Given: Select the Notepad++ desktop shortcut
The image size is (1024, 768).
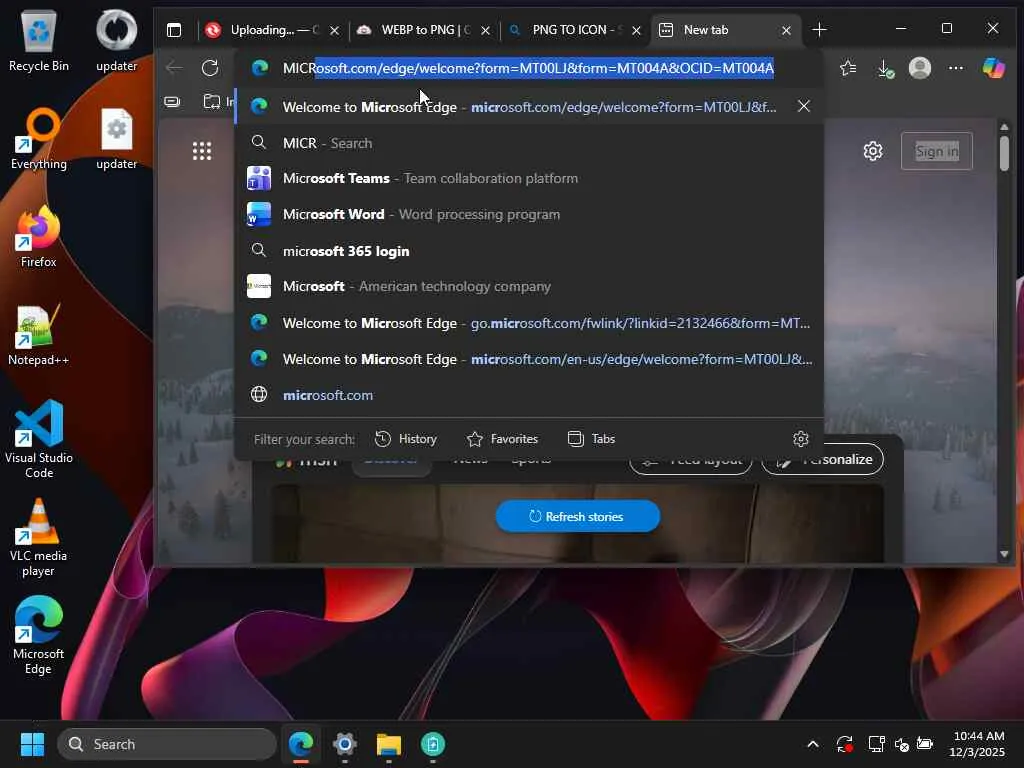Looking at the screenshot, I should 39,335.
